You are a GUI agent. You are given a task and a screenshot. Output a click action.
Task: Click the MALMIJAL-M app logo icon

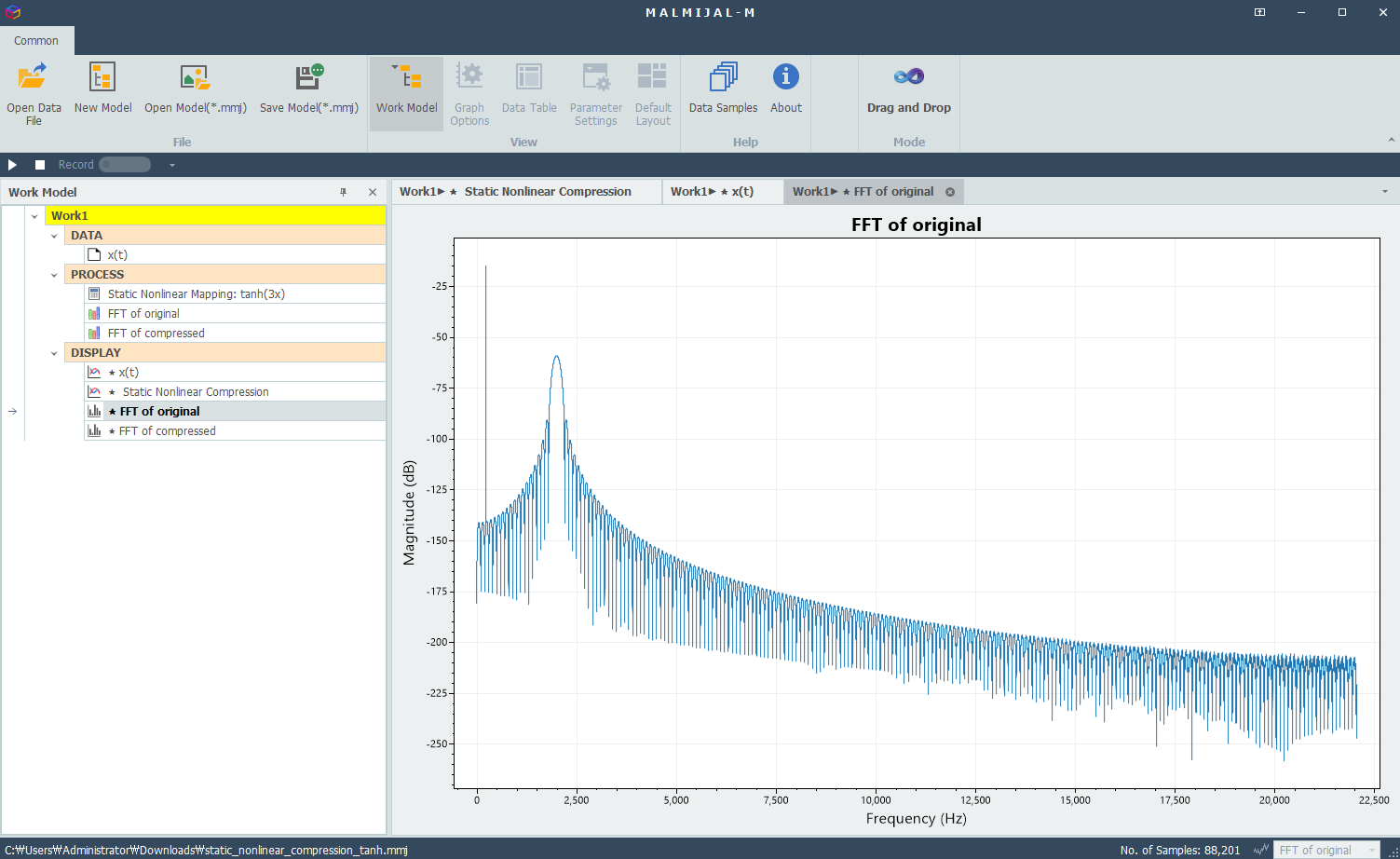tap(12, 12)
